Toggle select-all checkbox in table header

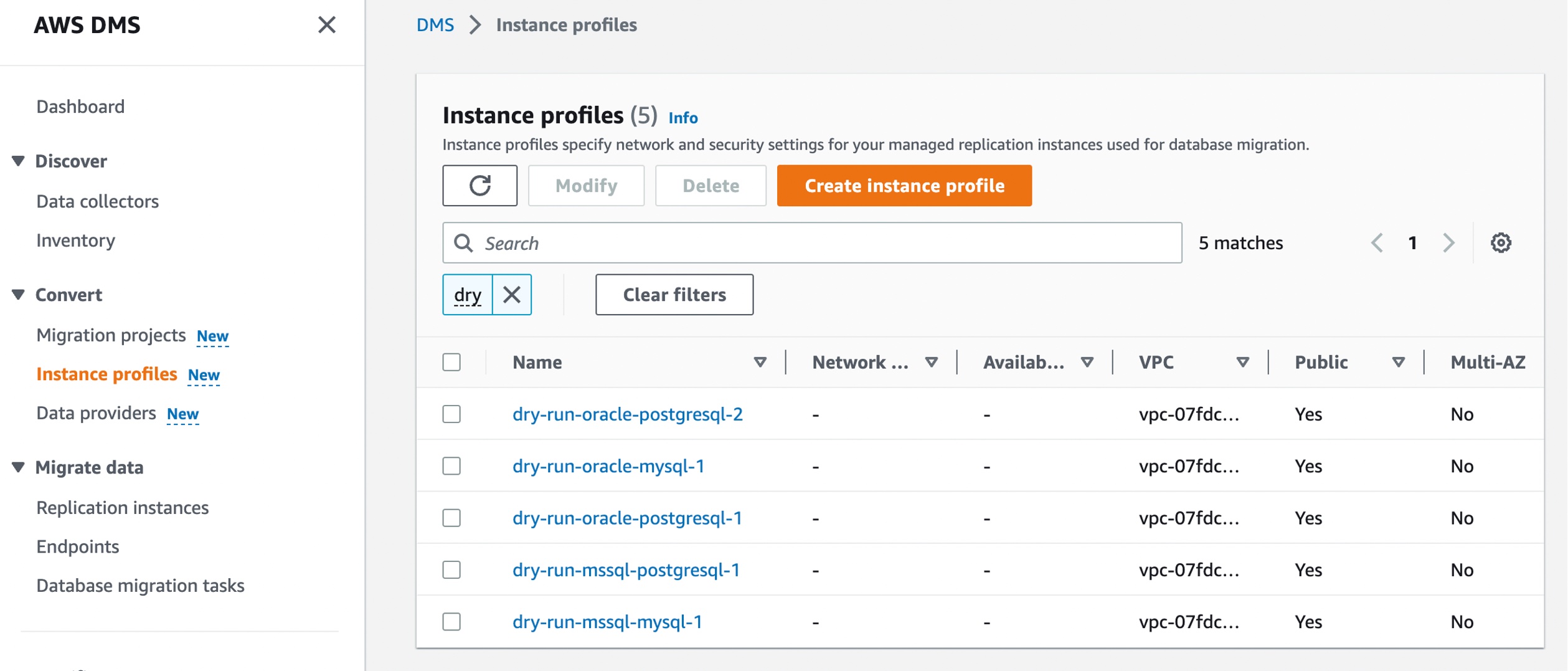click(x=451, y=363)
